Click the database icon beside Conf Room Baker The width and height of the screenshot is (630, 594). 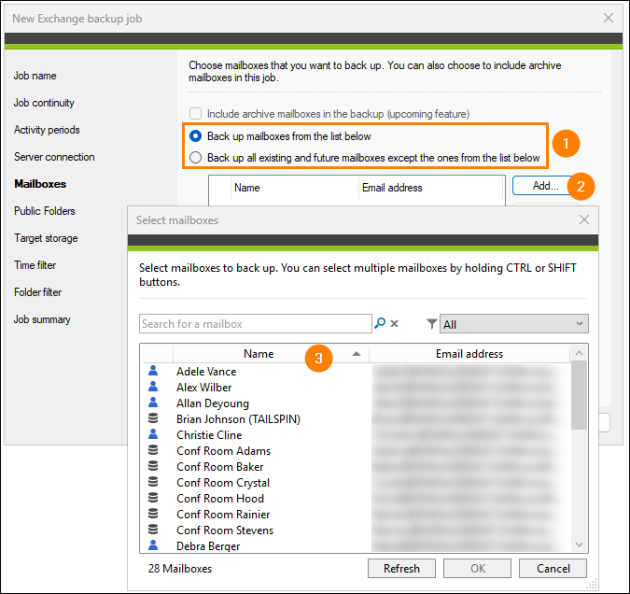[153, 466]
